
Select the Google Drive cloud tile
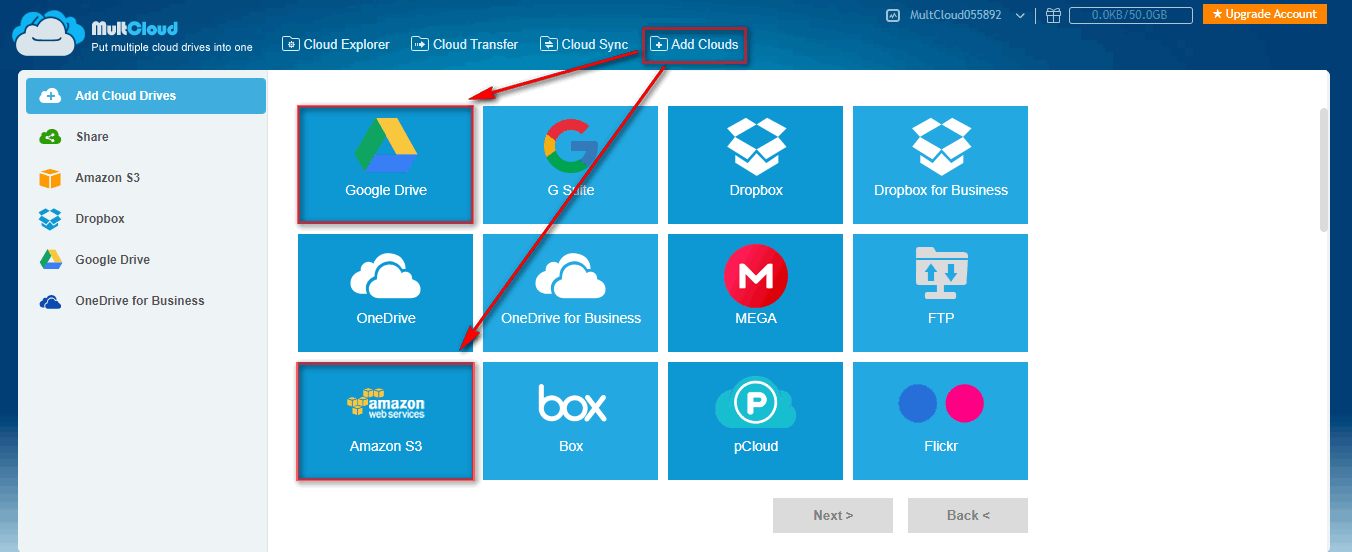pyautogui.click(x=385, y=165)
